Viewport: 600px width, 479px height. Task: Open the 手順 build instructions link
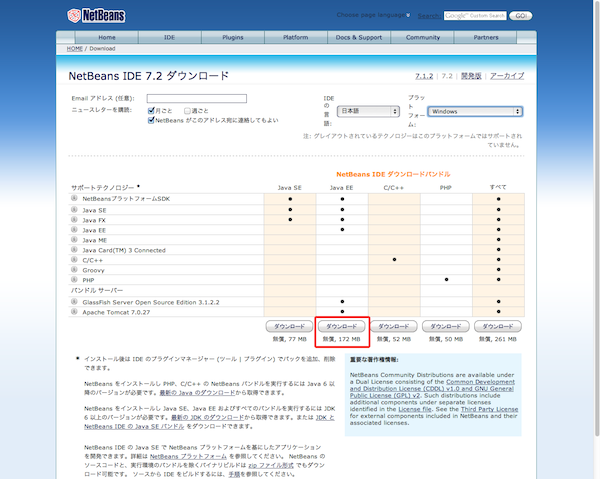[x=234, y=474]
